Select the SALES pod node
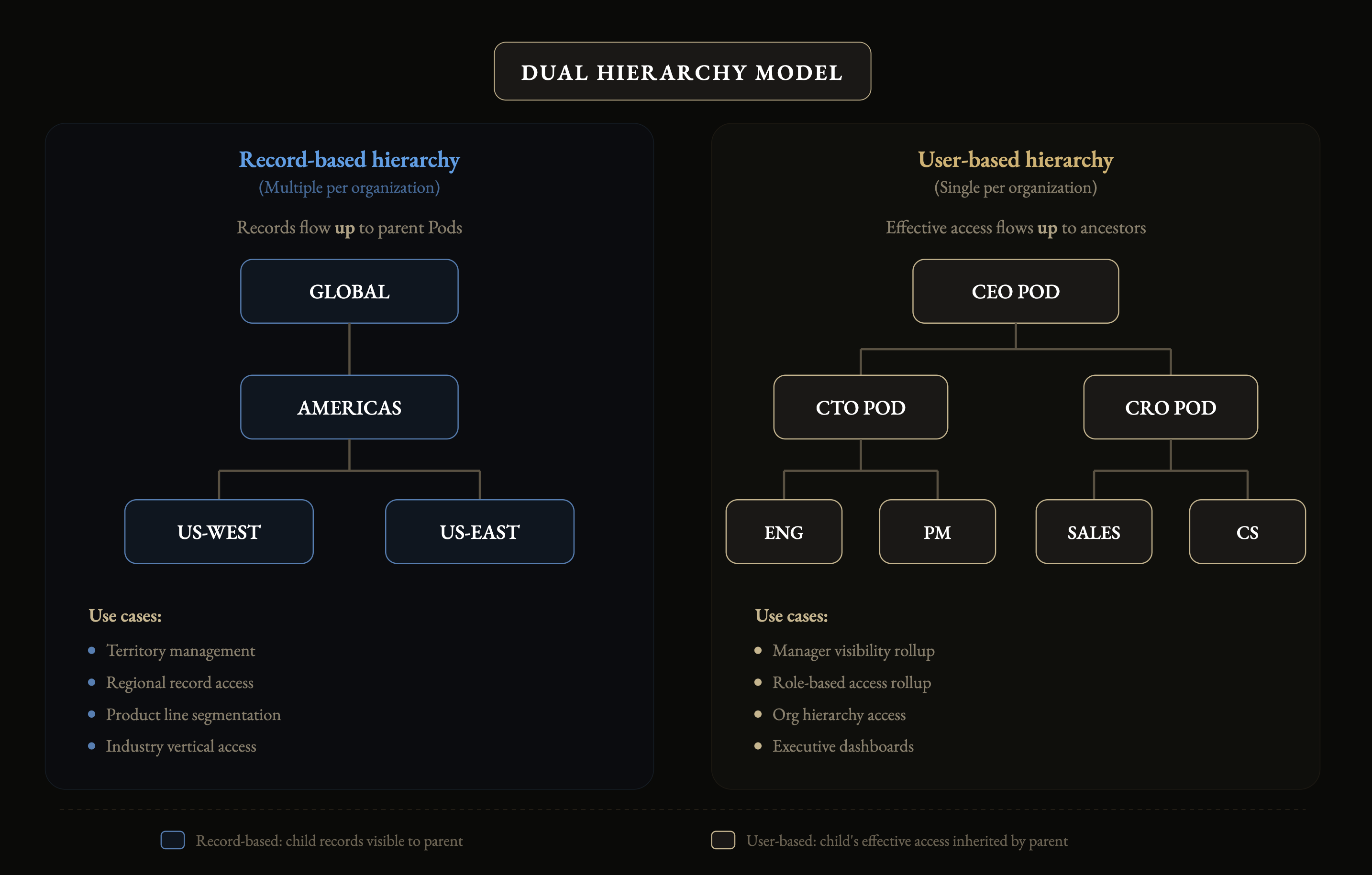 click(x=1094, y=532)
